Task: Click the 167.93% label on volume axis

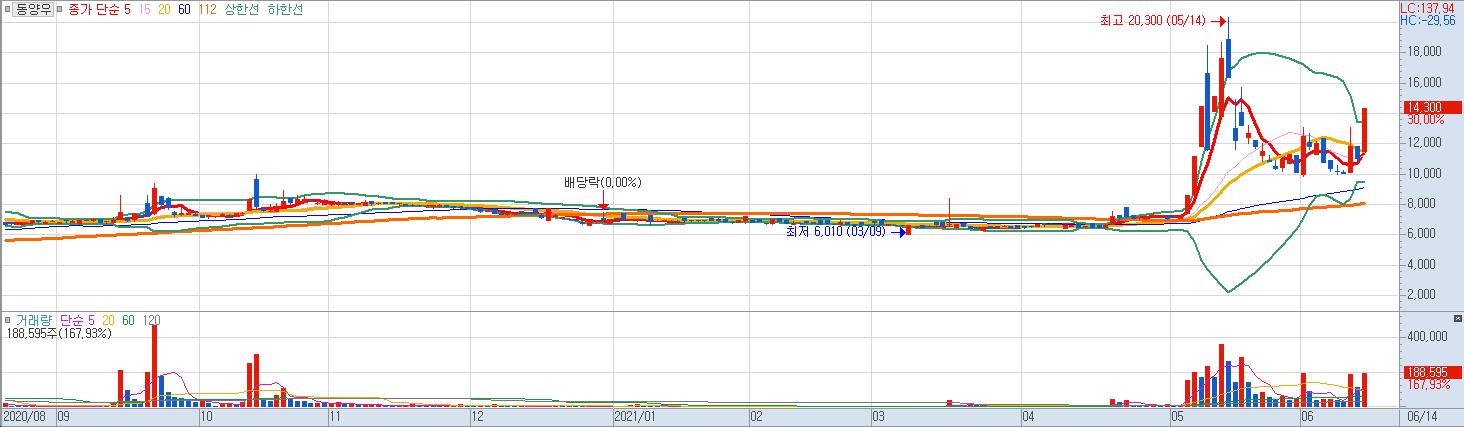Action: point(1428,383)
